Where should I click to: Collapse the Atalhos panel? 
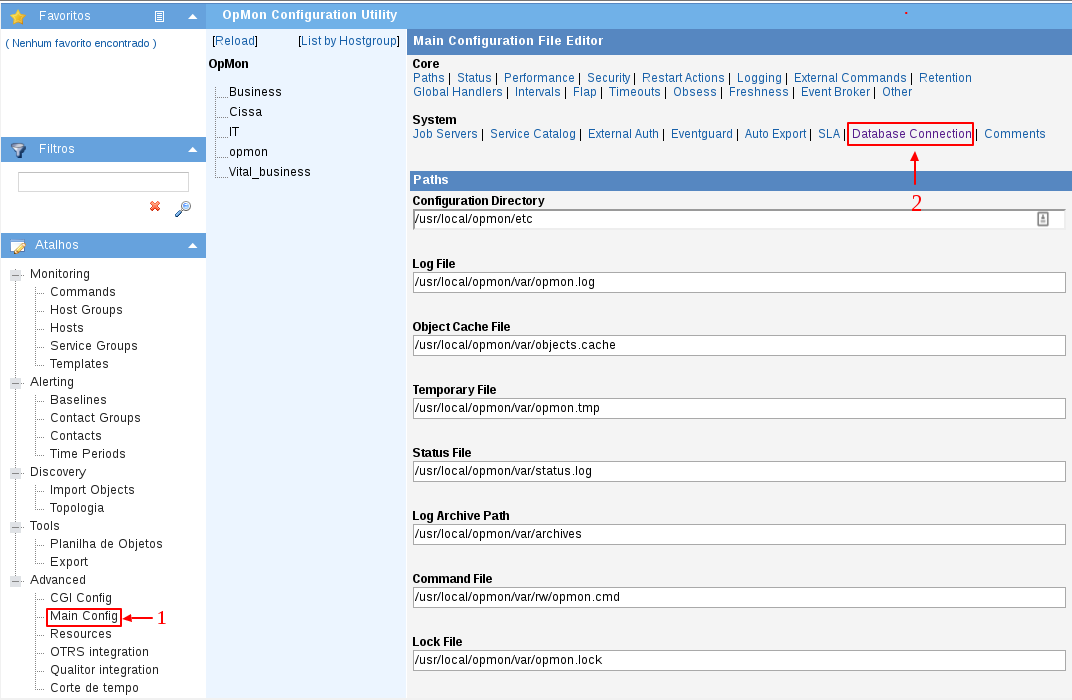pos(192,245)
